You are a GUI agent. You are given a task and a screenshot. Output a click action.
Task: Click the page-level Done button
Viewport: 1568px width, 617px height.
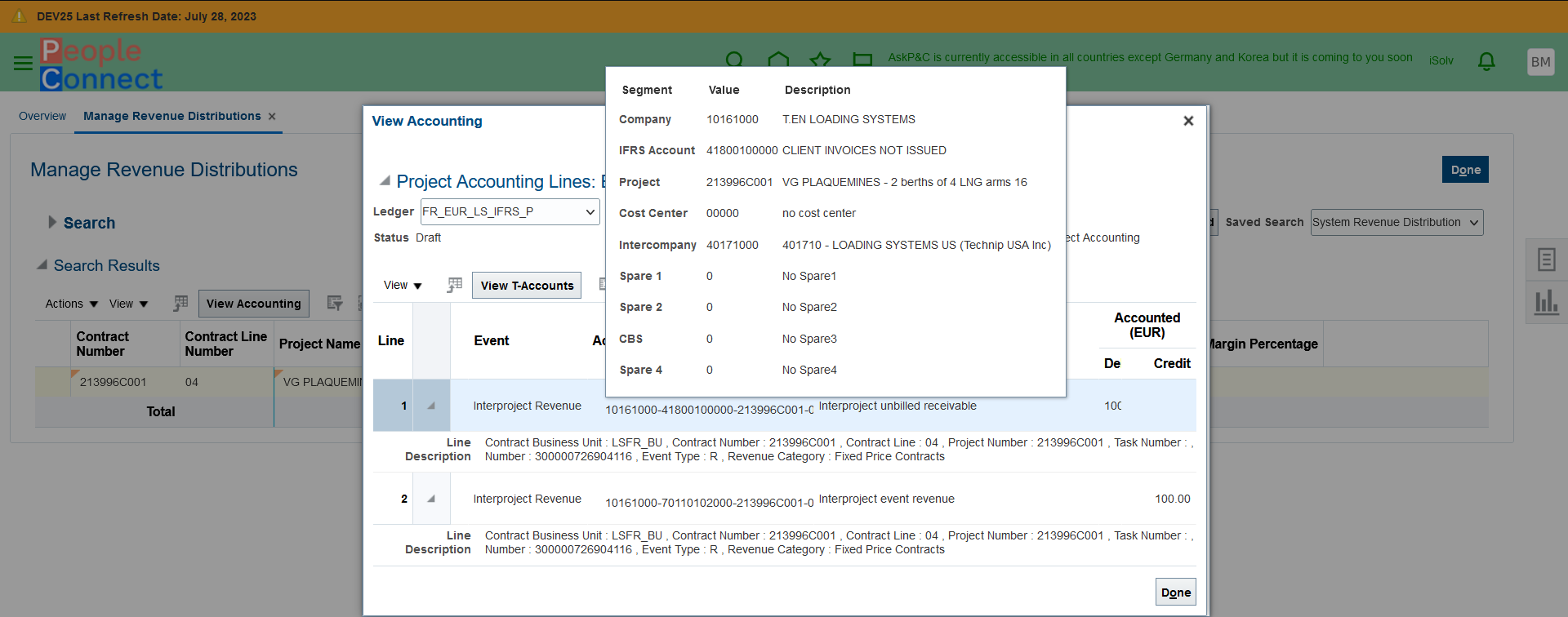[1465, 170]
